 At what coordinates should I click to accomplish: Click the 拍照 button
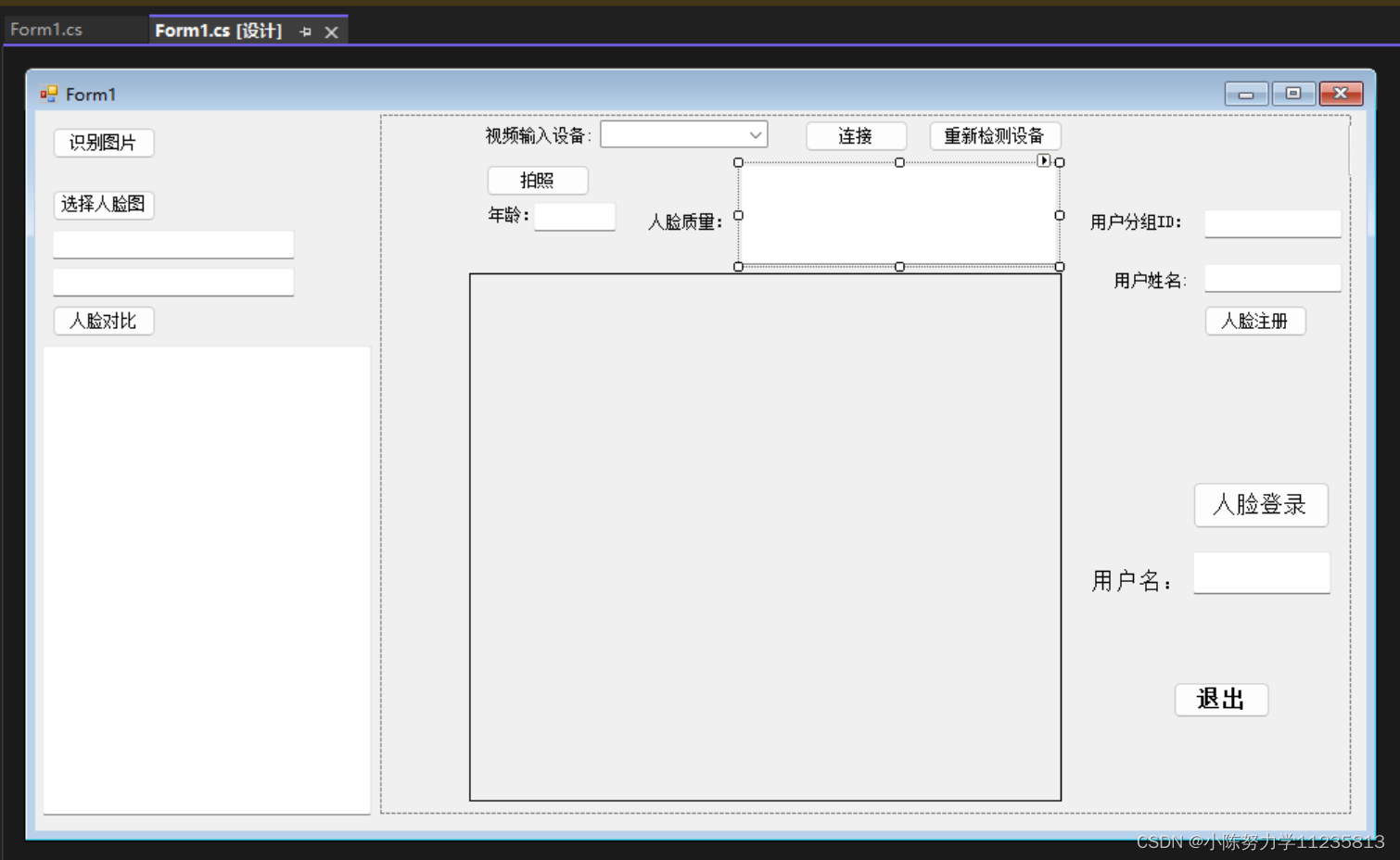coord(538,181)
